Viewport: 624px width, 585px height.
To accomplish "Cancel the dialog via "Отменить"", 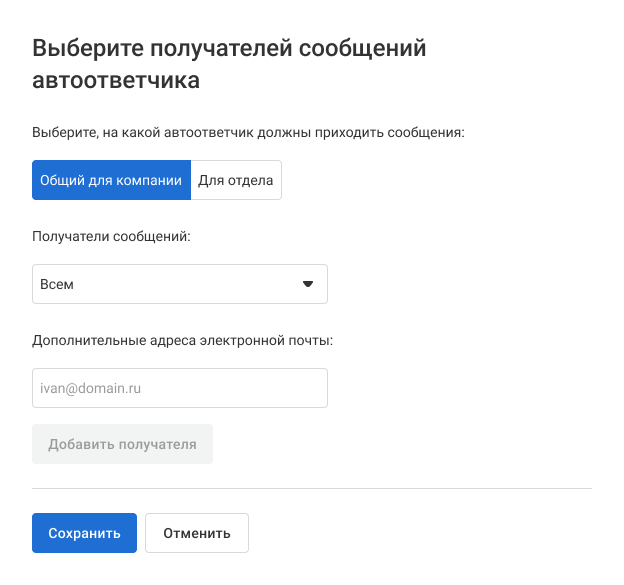I will click(197, 533).
